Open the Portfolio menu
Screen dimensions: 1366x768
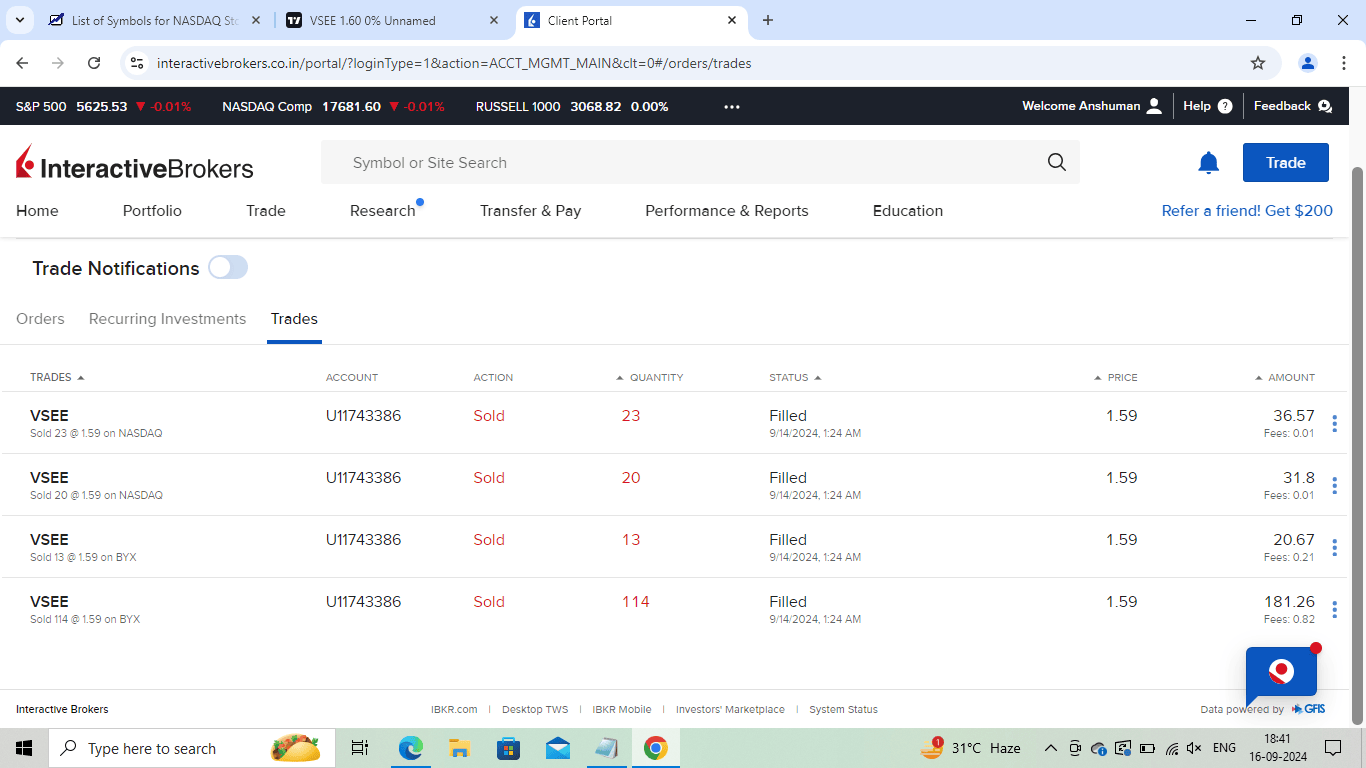[152, 211]
